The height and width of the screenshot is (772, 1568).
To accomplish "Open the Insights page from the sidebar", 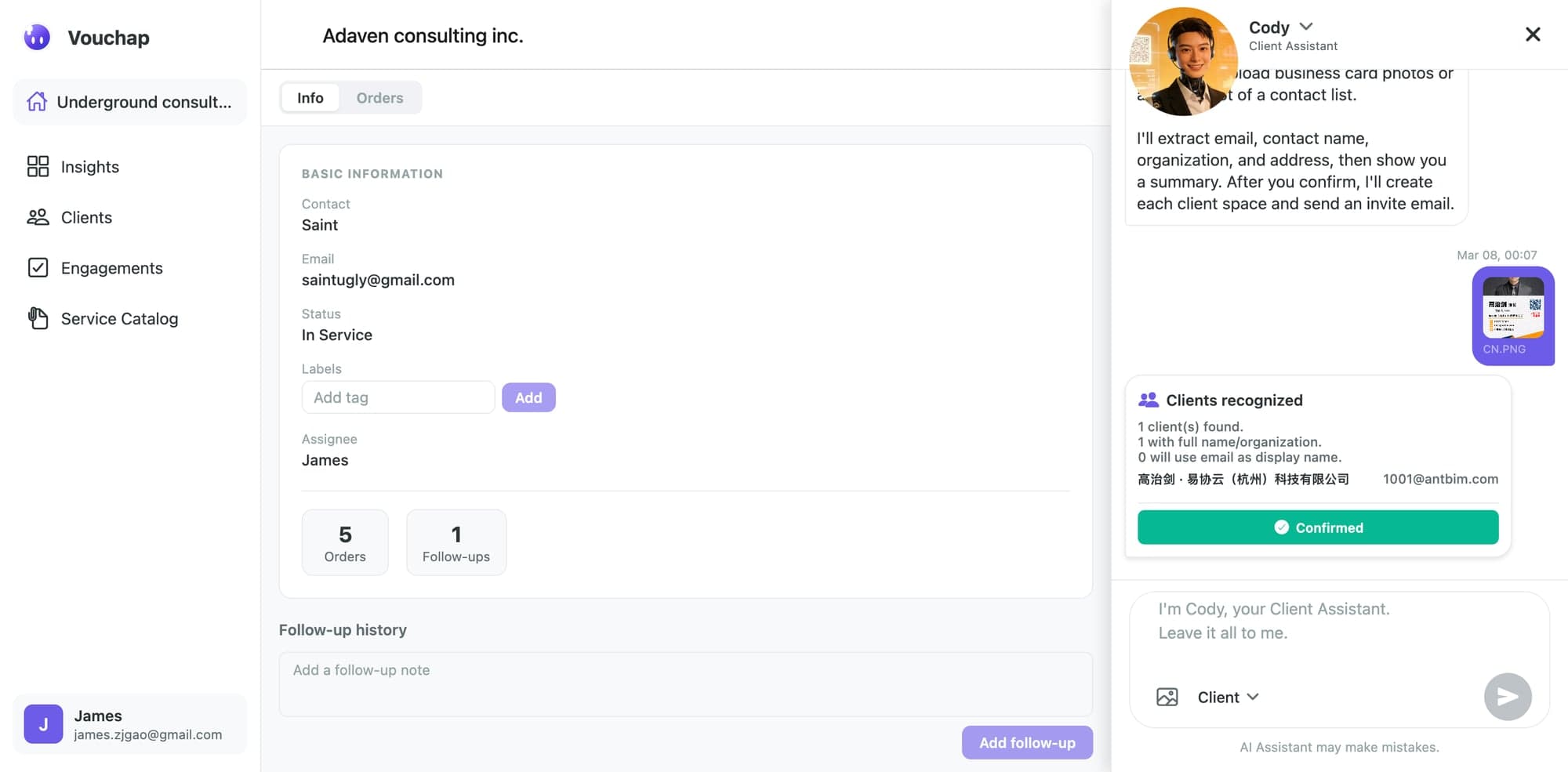I will tap(89, 166).
